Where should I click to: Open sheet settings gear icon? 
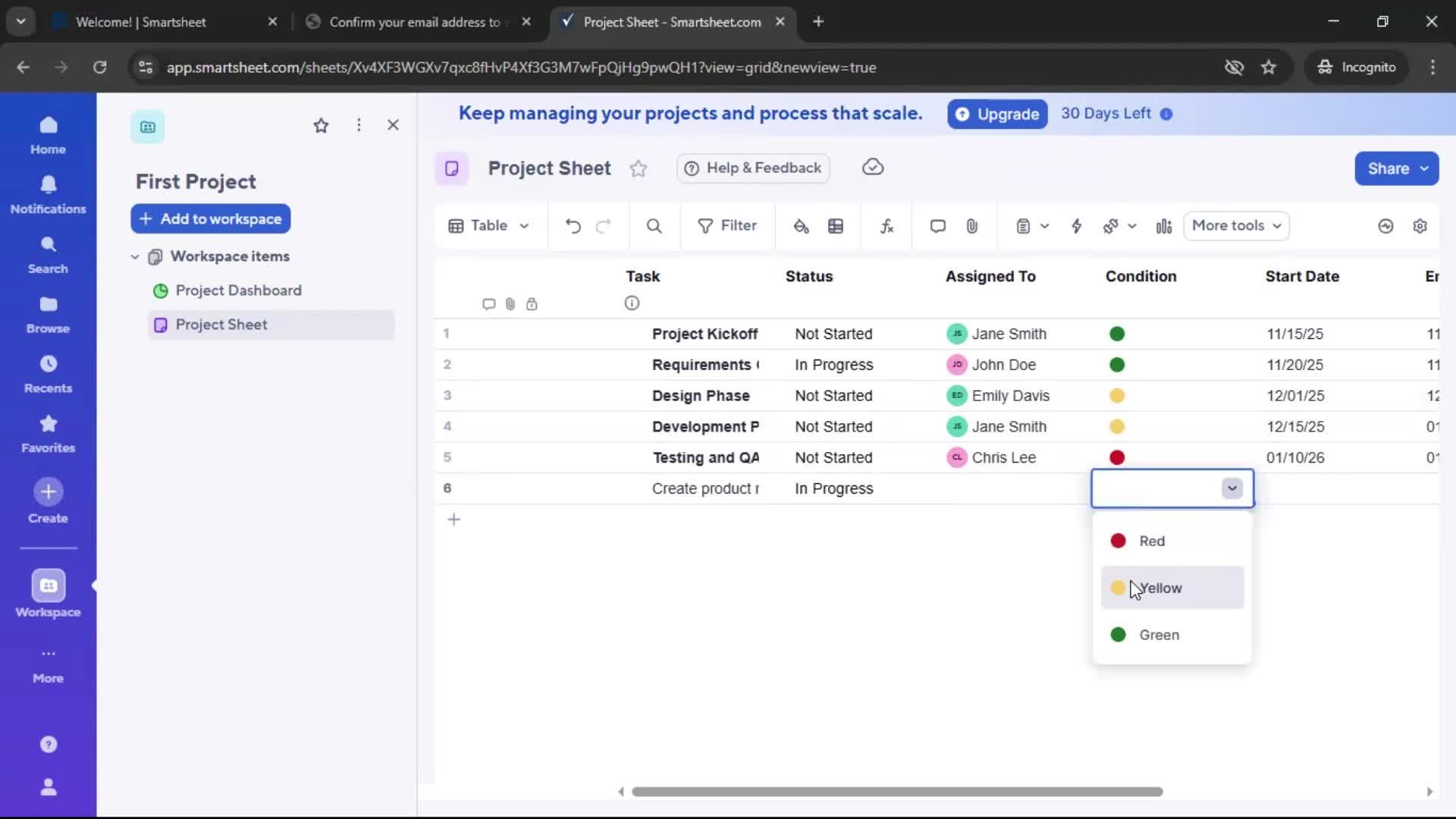[x=1421, y=226]
